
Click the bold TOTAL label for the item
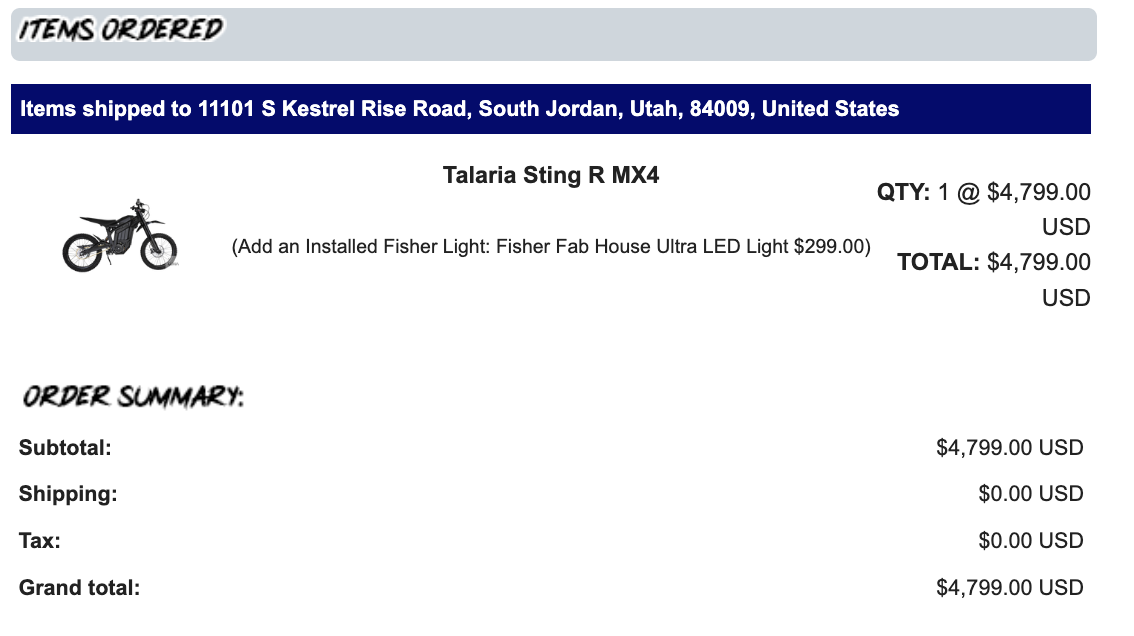pyautogui.click(x=938, y=263)
